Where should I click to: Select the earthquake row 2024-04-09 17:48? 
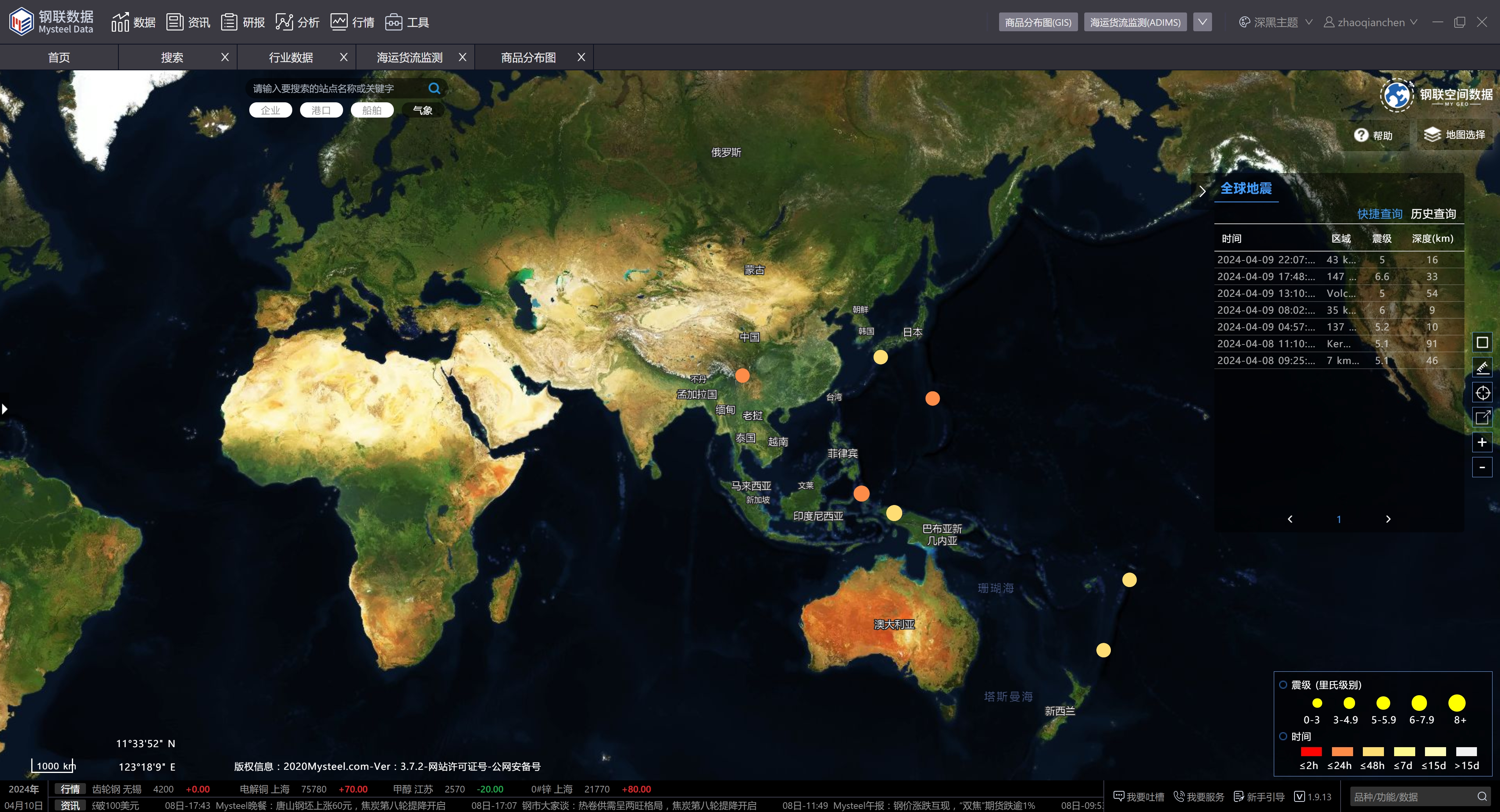pos(1339,277)
